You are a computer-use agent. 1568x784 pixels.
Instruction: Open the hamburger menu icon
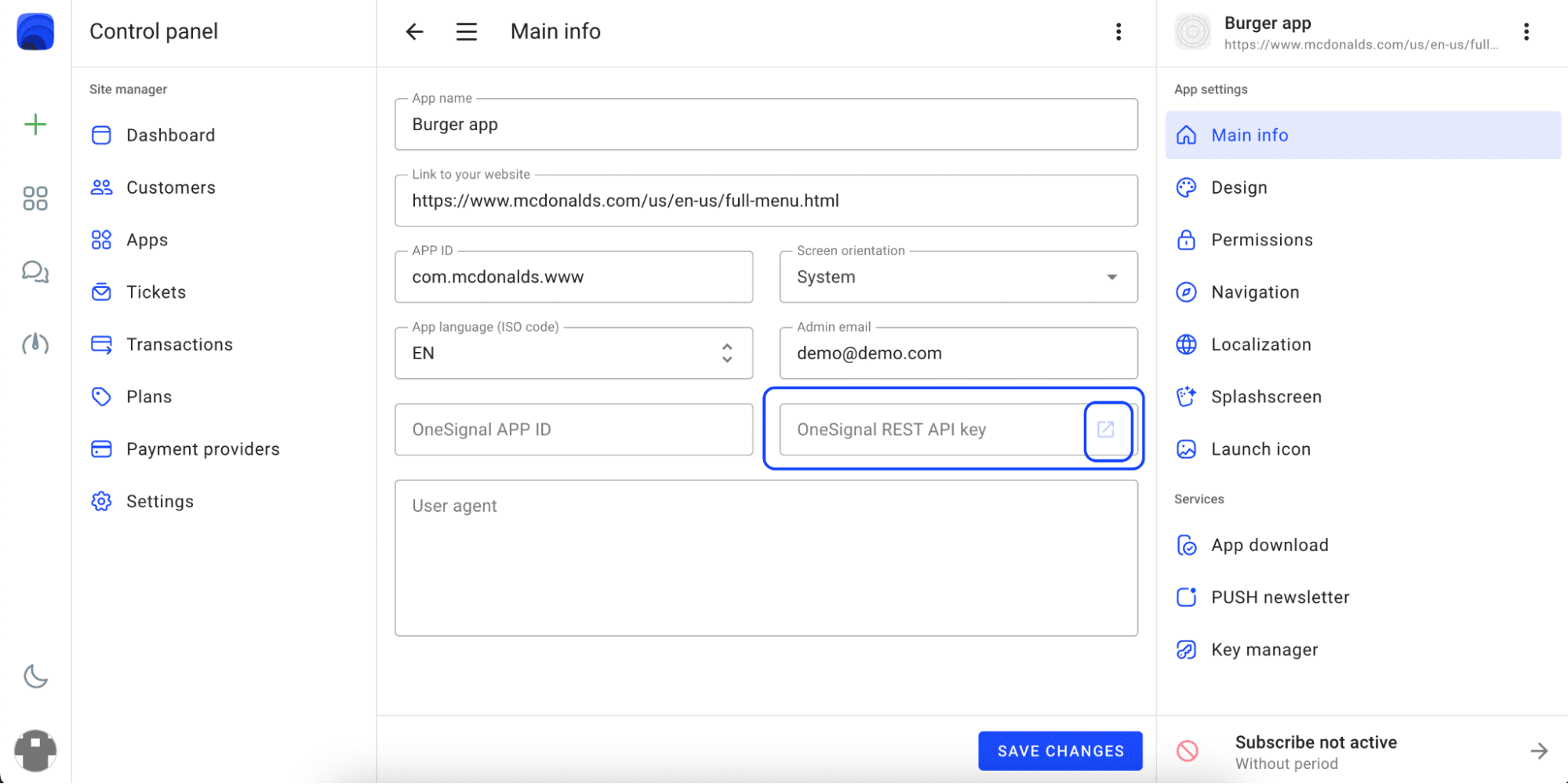(x=467, y=31)
